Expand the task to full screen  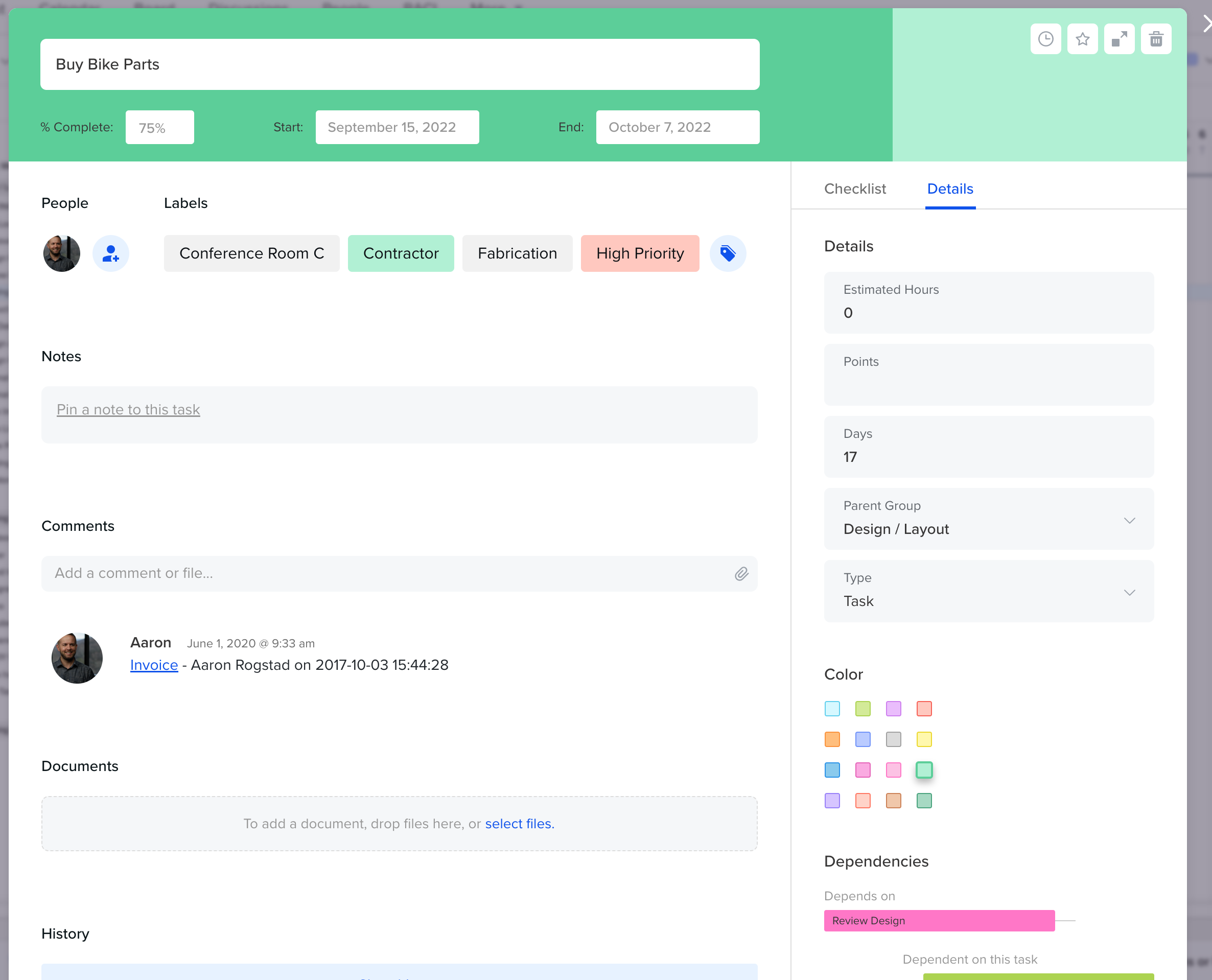pyautogui.click(x=1120, y=38)
